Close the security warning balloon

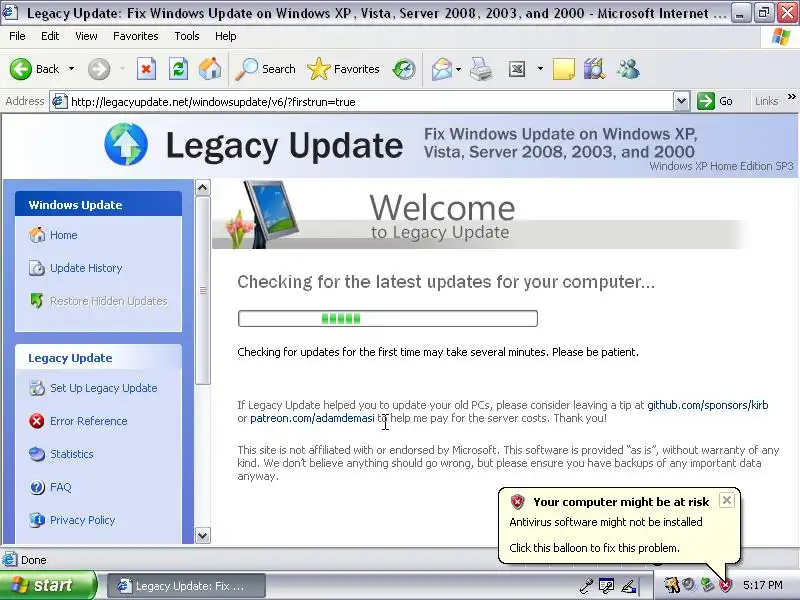(727, 500)
